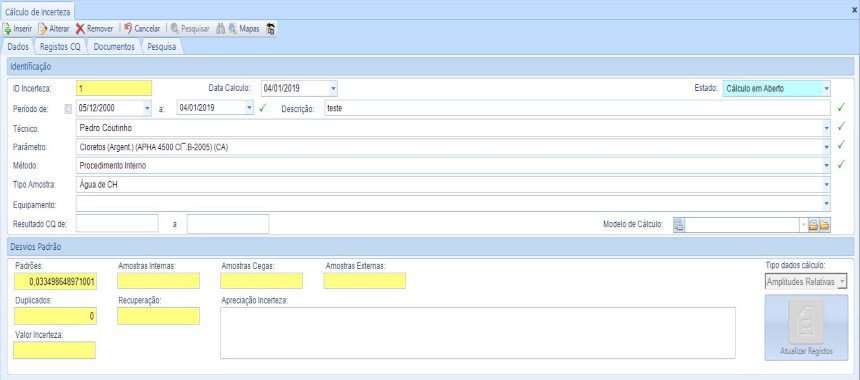The image size is (860, 380).
Task: Click the Modelo de Cálculo list icon
Action: click(678, 224)
